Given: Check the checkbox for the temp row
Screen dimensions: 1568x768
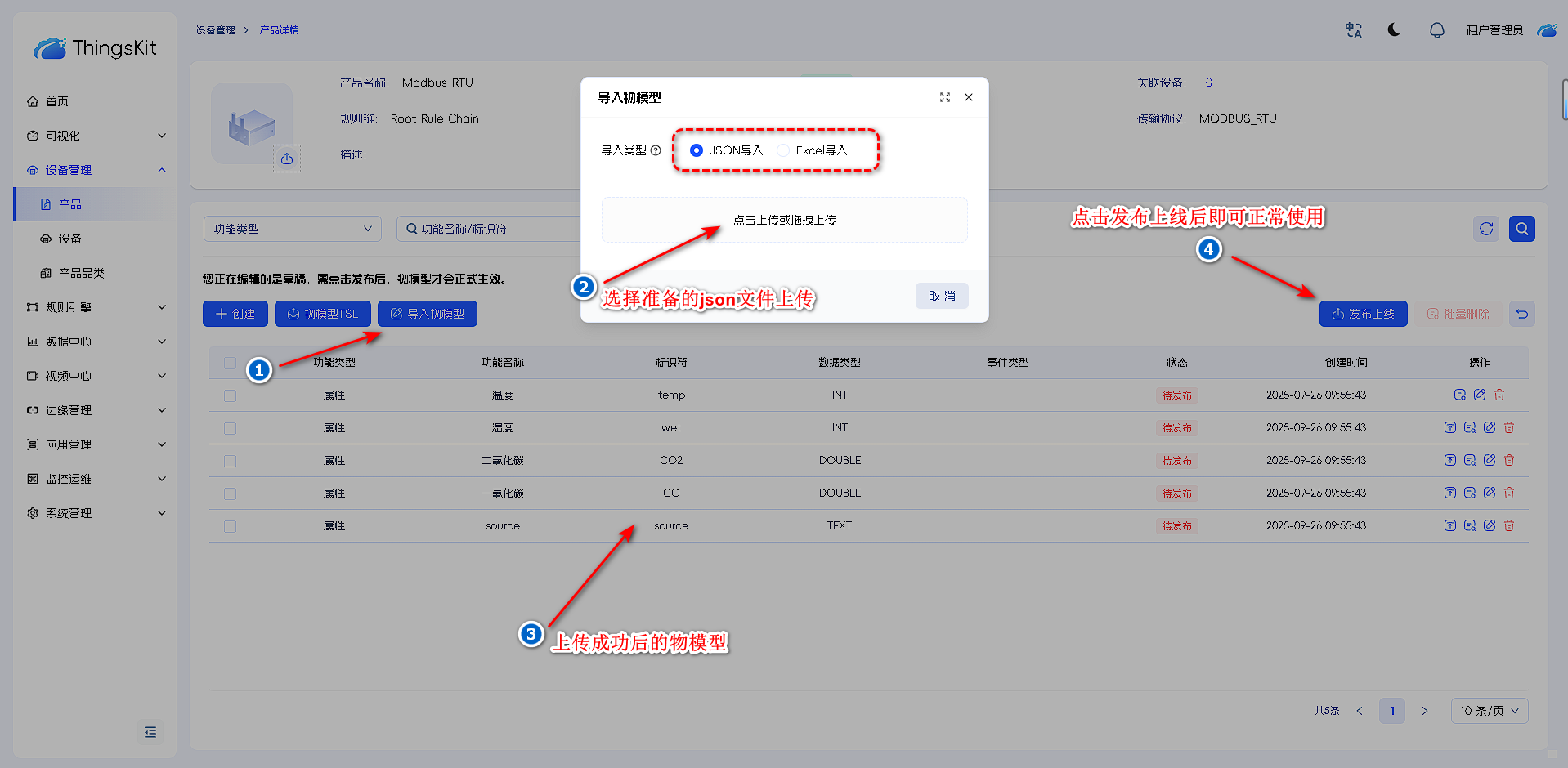Looking at the screenshot, I should [x=230, y=395].
